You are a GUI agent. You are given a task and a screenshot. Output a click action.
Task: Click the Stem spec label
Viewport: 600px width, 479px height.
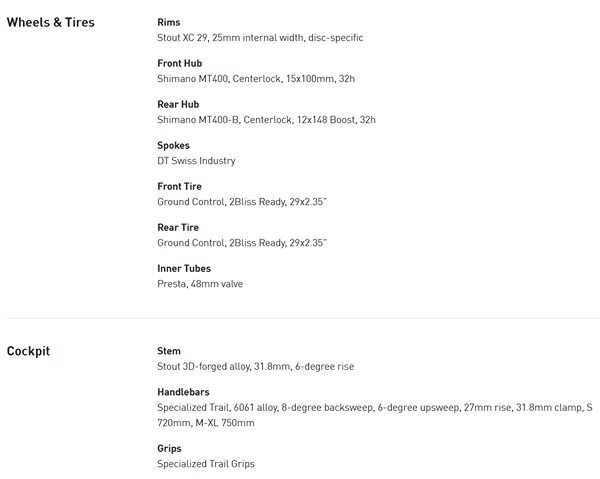point(169,351)
